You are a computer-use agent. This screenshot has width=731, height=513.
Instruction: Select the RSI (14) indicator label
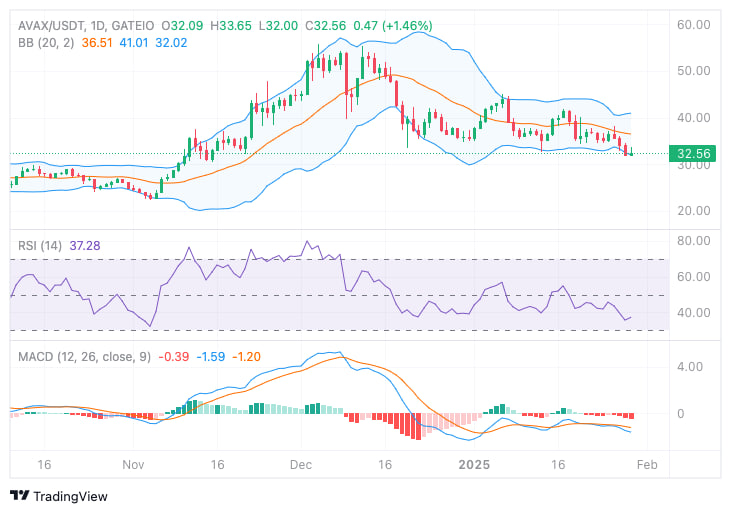coord(42,245)
